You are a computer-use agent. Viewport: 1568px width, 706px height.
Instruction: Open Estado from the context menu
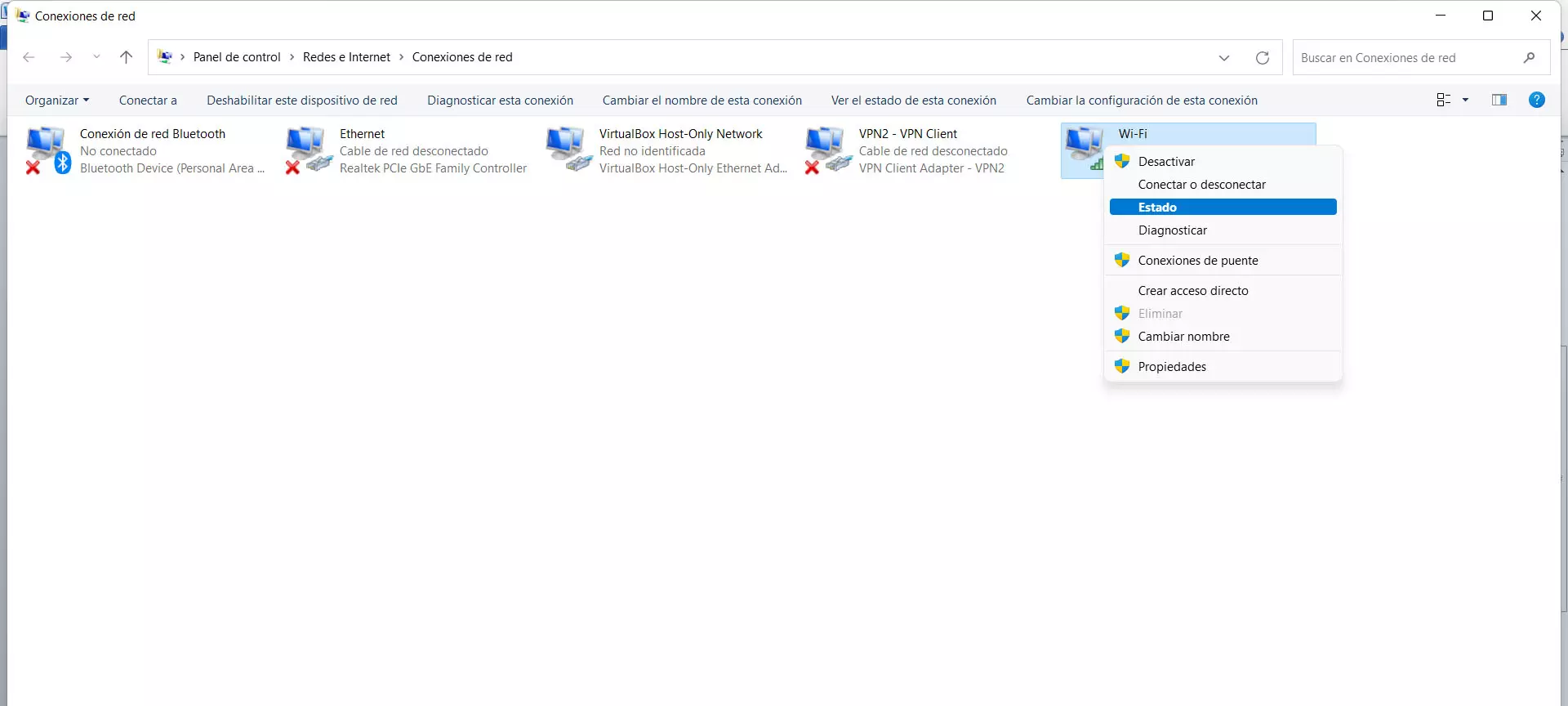tap(1223, 208)
